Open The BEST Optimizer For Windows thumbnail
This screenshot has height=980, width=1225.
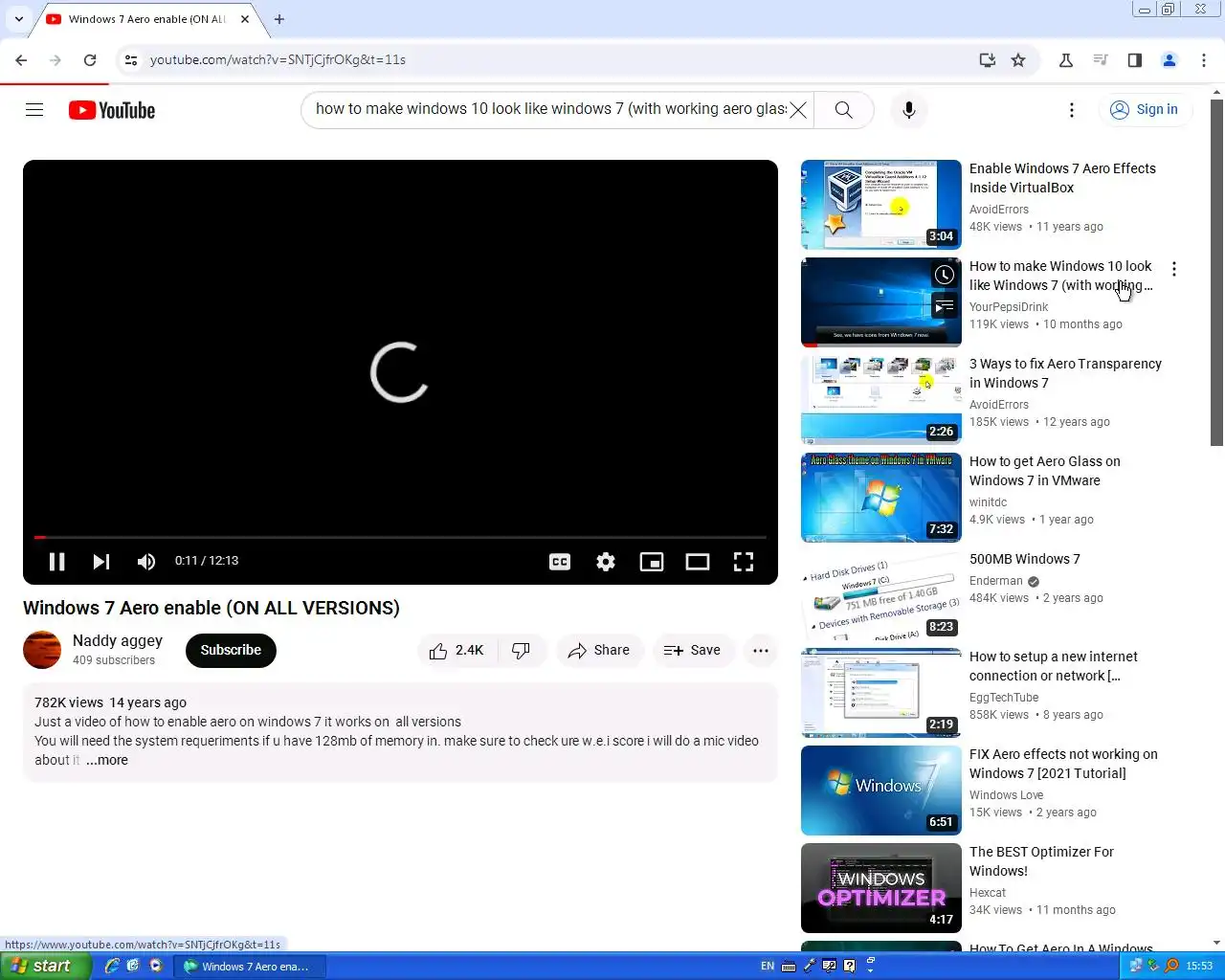pos(881,888)
